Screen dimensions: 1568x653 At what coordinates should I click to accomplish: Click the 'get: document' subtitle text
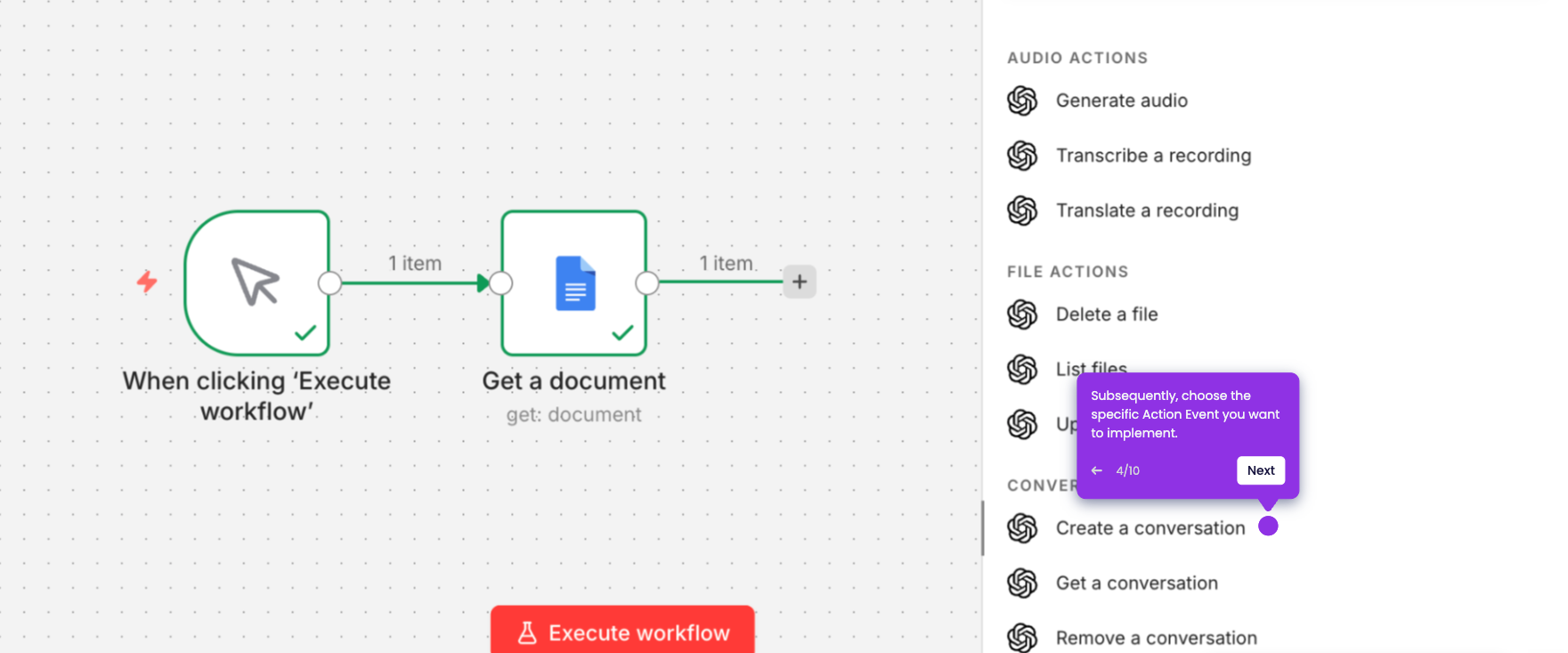click(574, 415)
